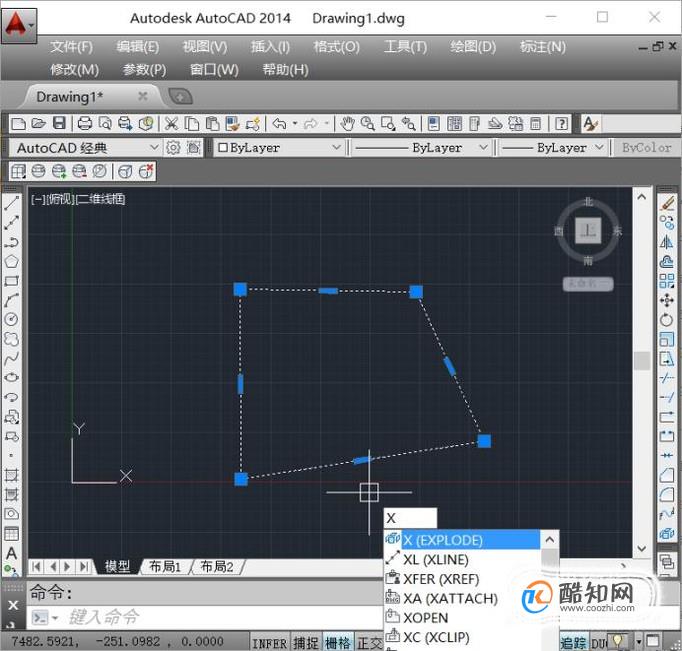
Task: Select the Mirror tool
Action: (x=667, y=242)
